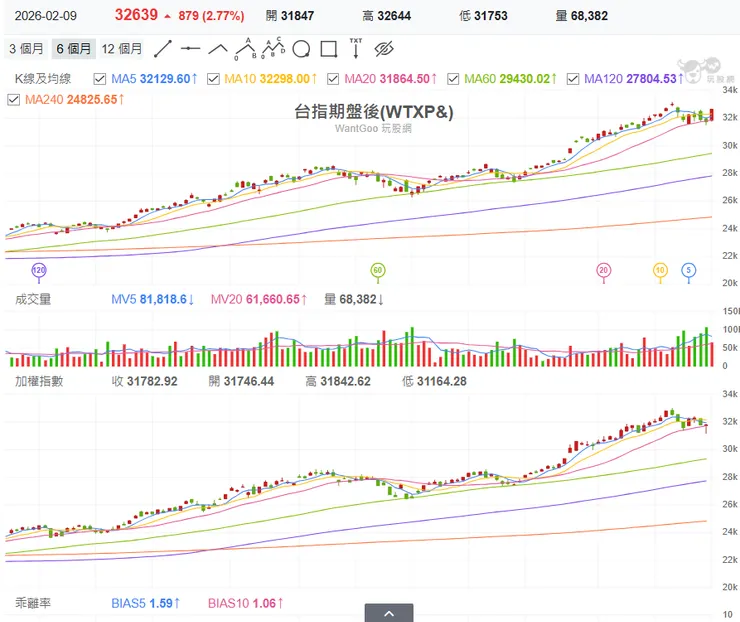Click the MV20 61,660.65 value

tap(259, 299)
